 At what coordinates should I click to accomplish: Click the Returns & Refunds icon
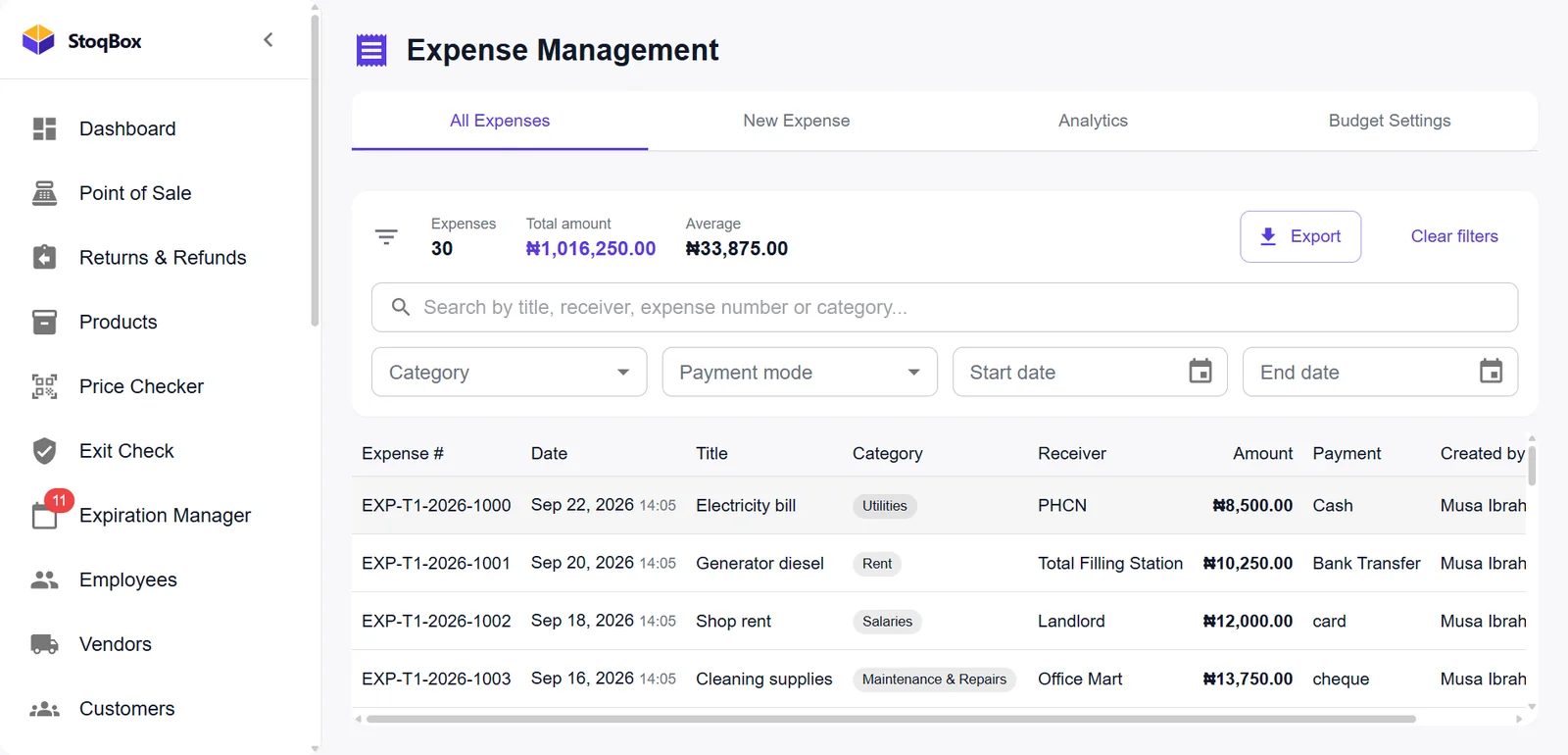click(44, 257)
